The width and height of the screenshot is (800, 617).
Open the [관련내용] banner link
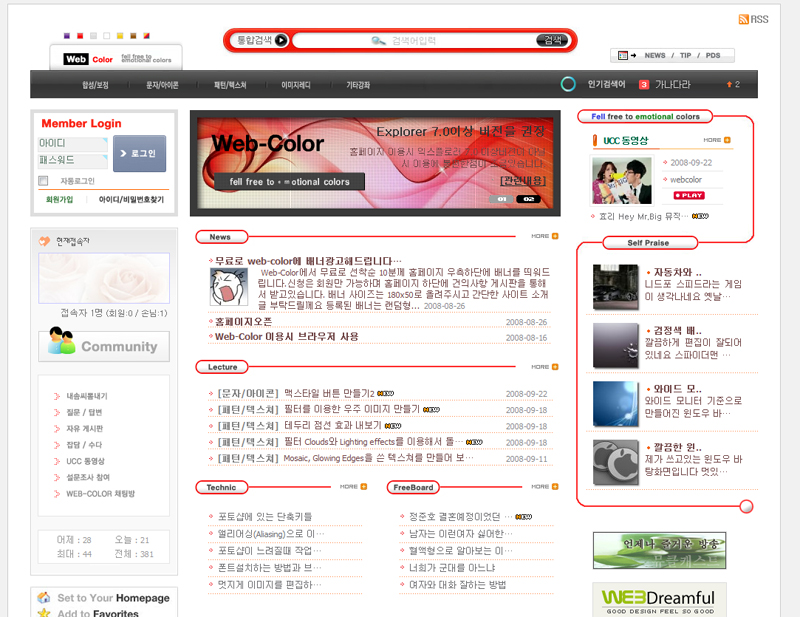522,181
